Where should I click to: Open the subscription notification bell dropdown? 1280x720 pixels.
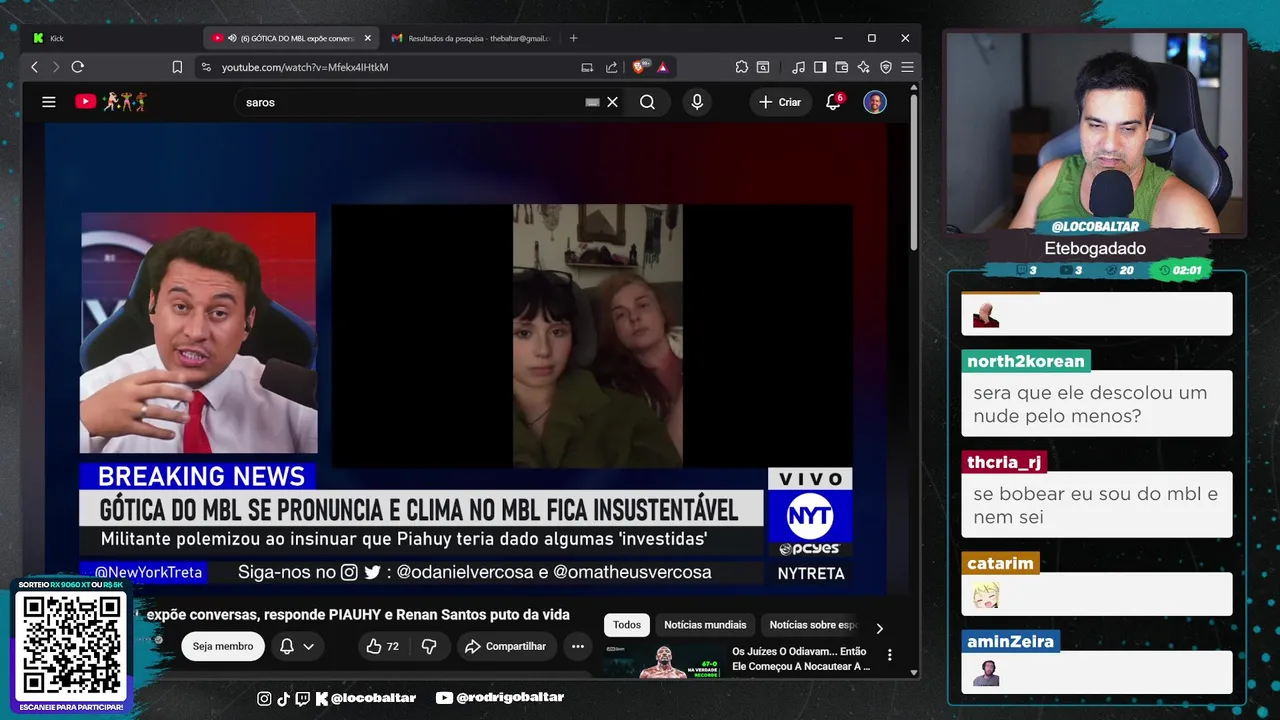pyautogui.click(x=298, y=646)
